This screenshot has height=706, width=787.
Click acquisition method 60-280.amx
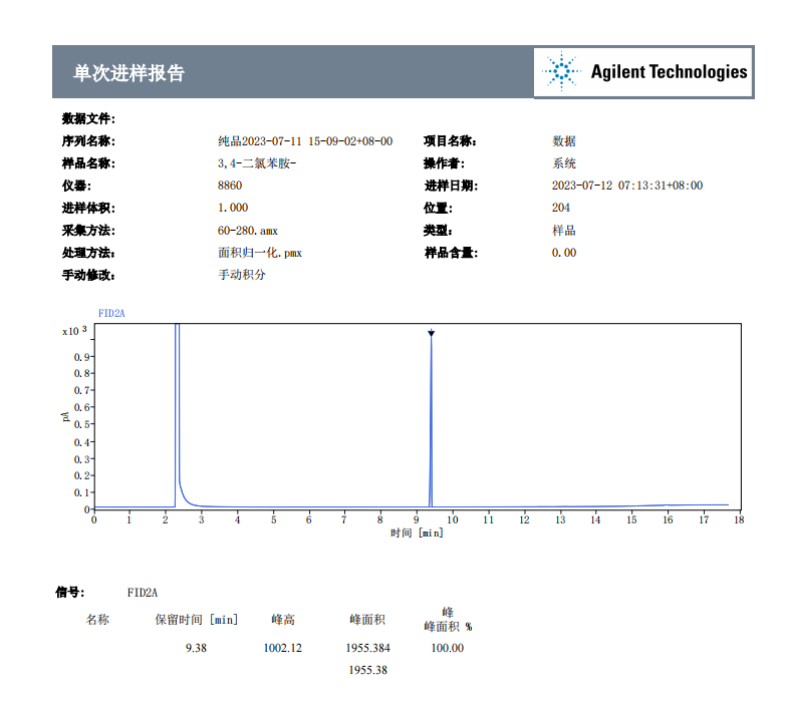(247, 230)
